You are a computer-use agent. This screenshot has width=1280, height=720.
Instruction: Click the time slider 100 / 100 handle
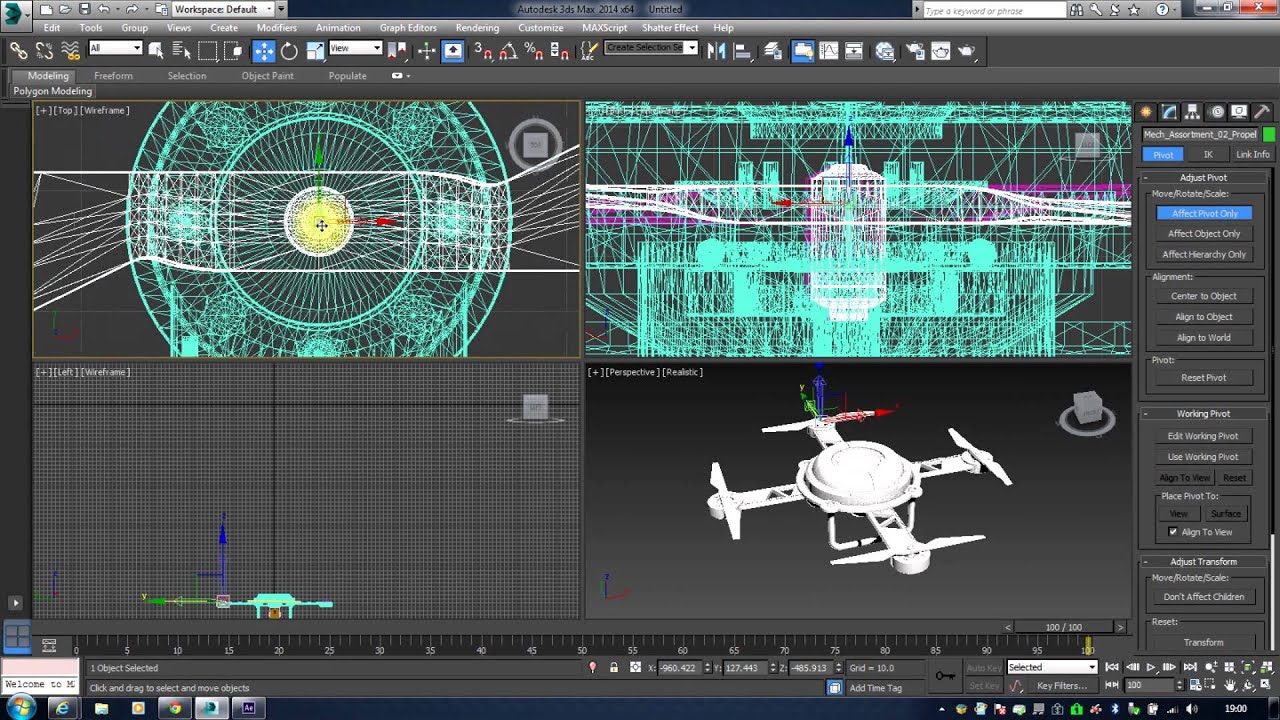pos(1064,627)
